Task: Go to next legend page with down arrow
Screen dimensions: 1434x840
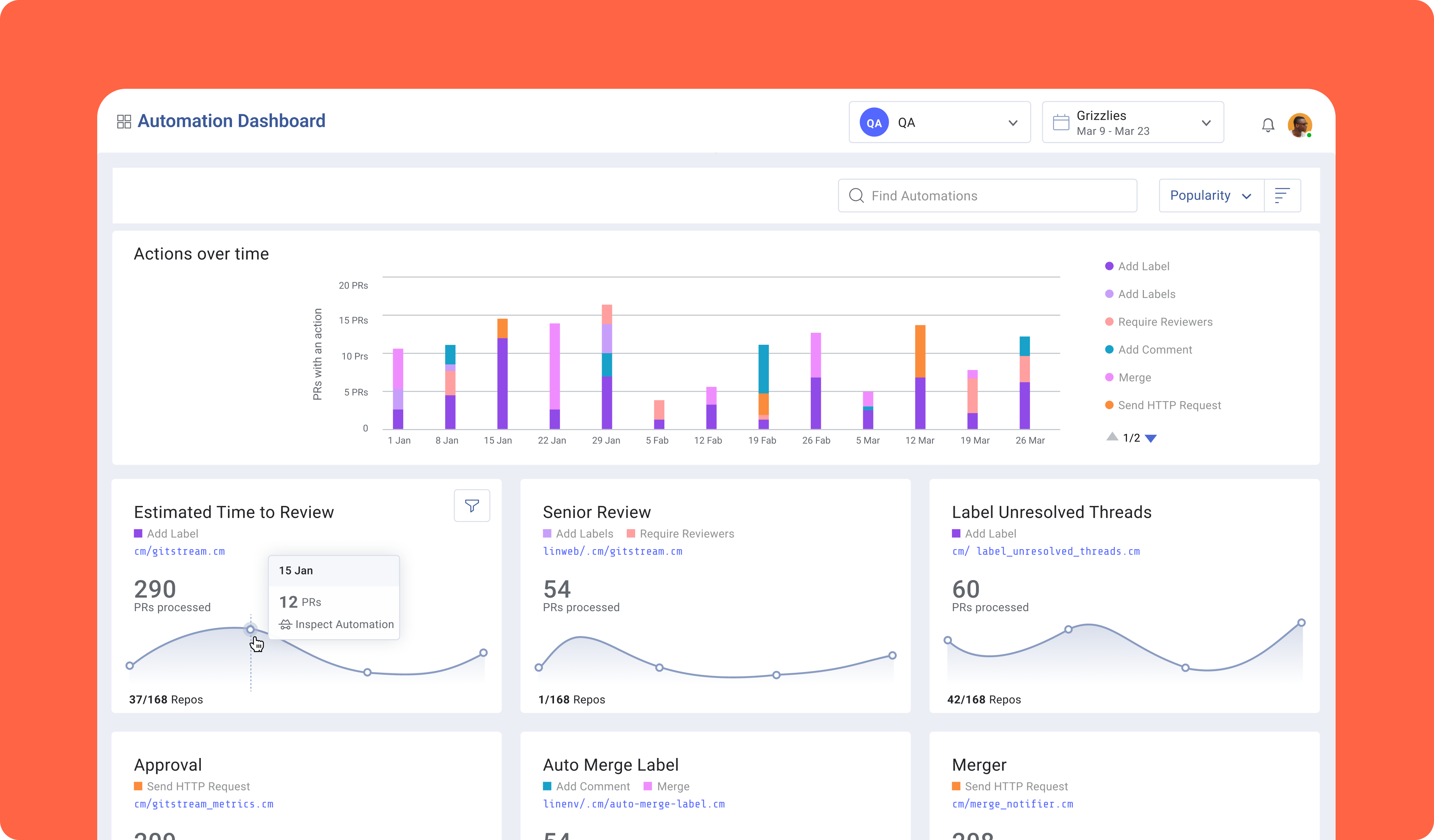Action: tap(1152, 438)
